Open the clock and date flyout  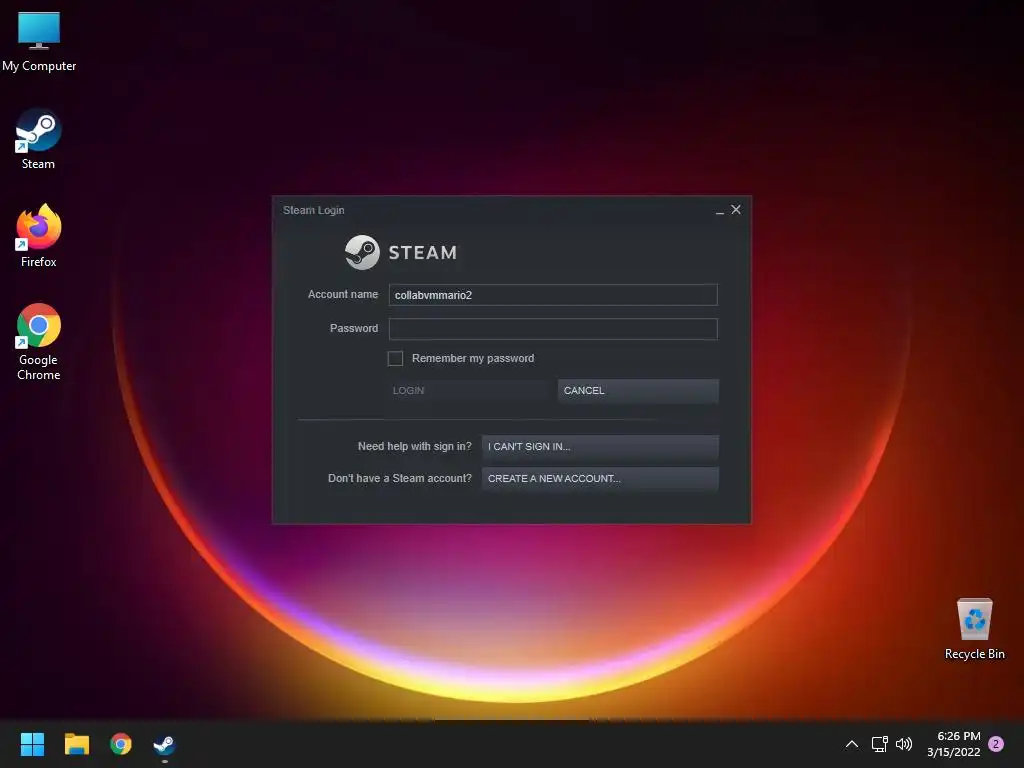954,744
